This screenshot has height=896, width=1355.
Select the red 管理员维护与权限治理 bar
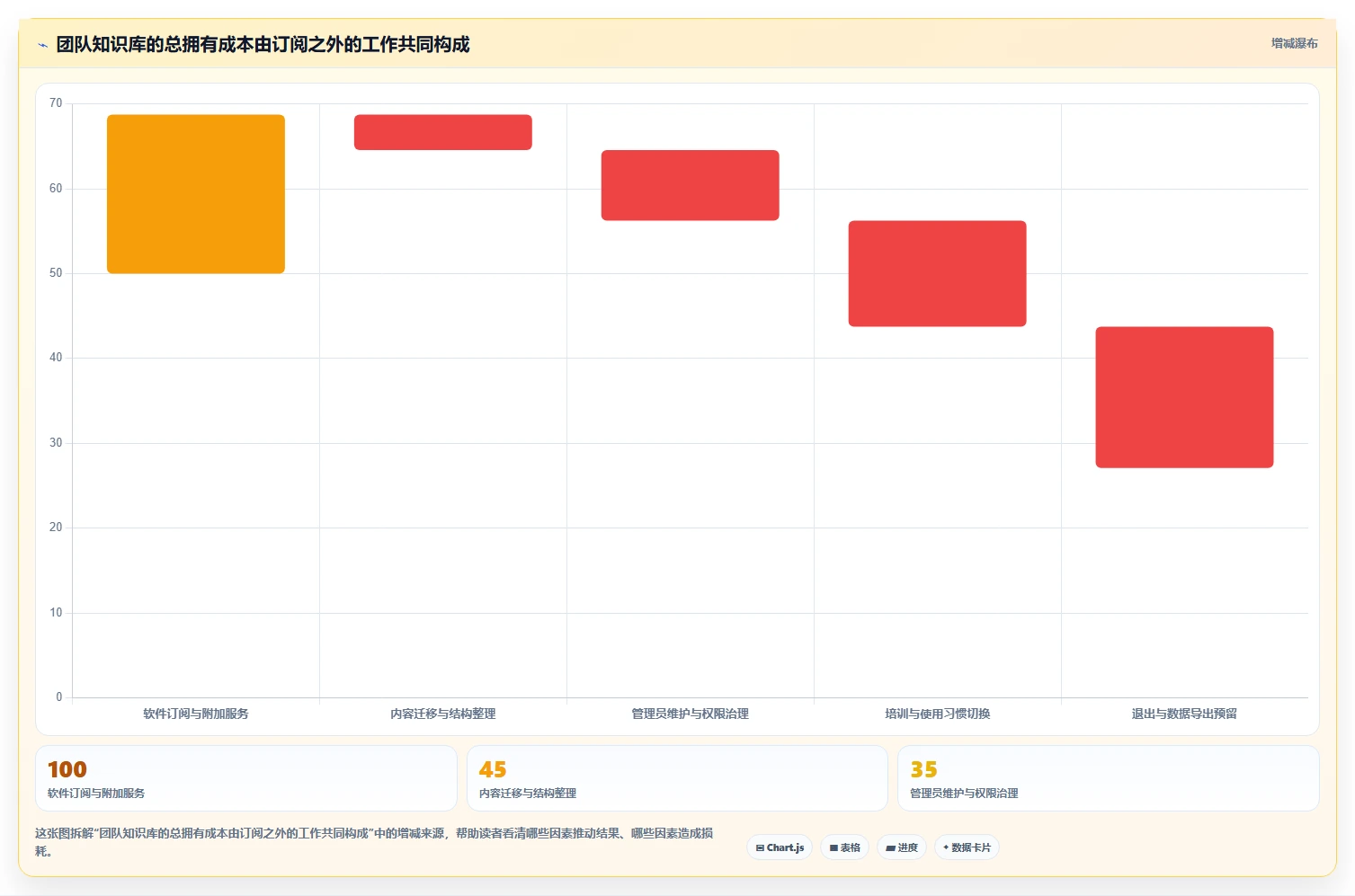coord(691,185)
